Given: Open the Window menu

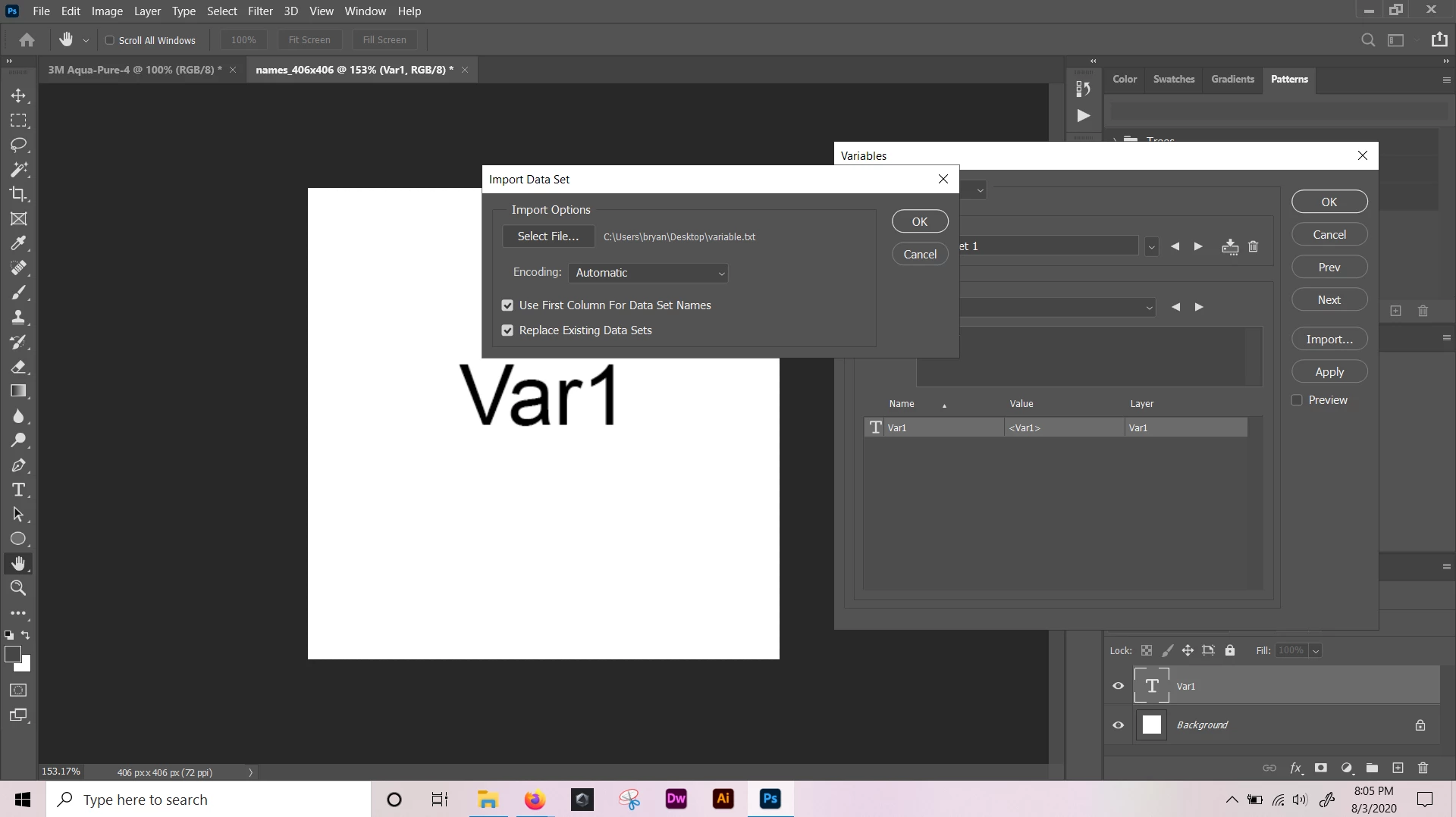Looking at the screenshot, I should tap(365, 11).
